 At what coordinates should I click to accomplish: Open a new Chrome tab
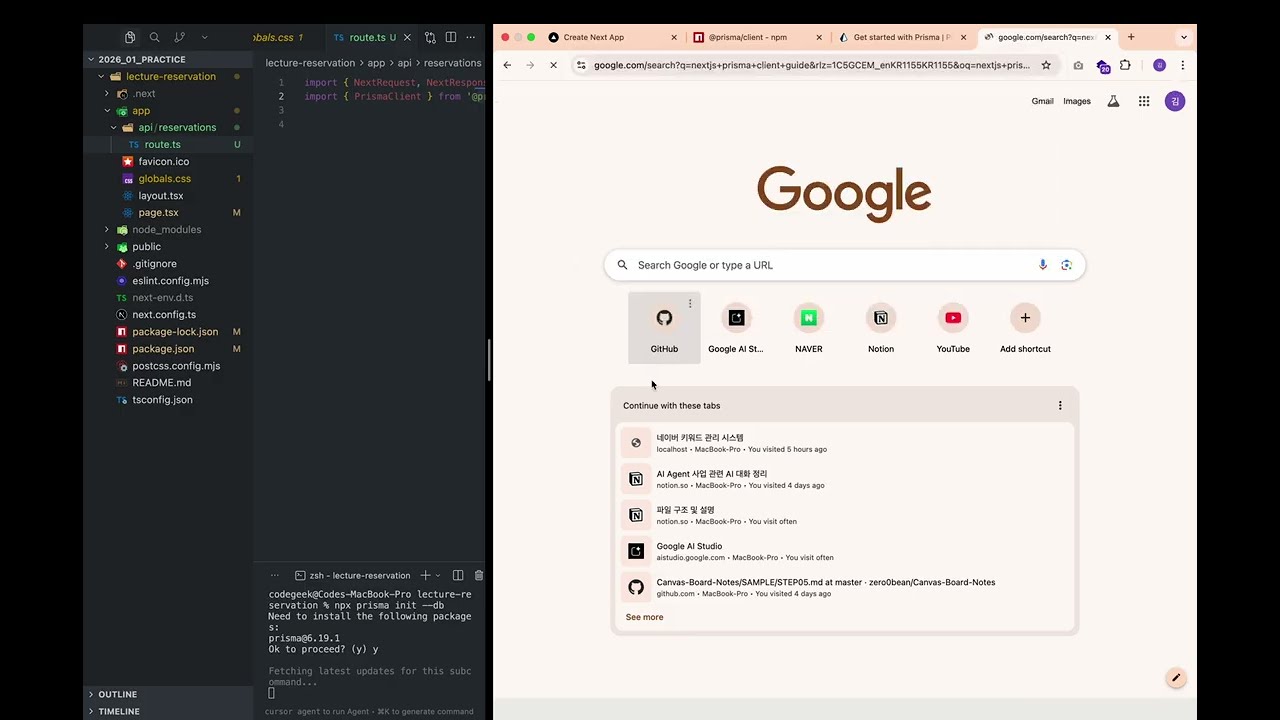[x=1131, y=37]
